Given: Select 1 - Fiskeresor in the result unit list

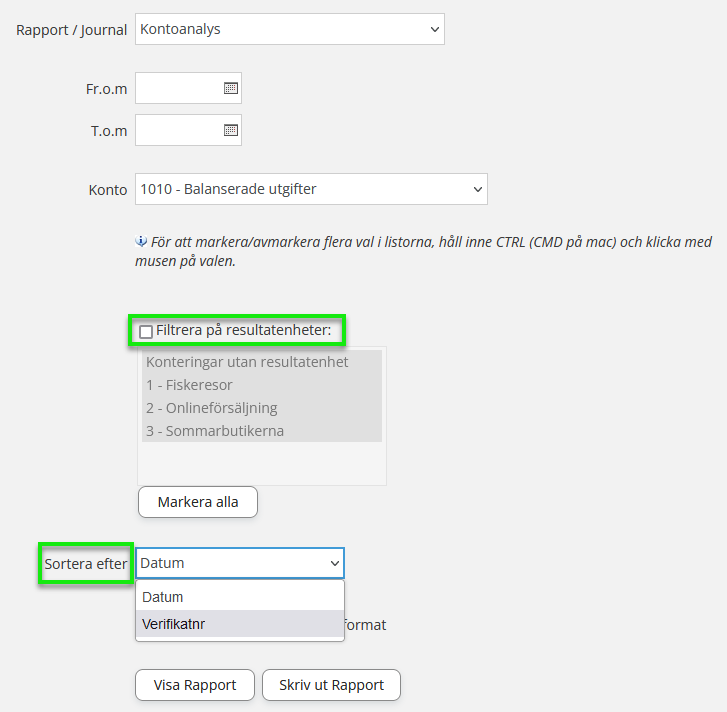Looking at the screenshot, I should click(x=190, y=385).
